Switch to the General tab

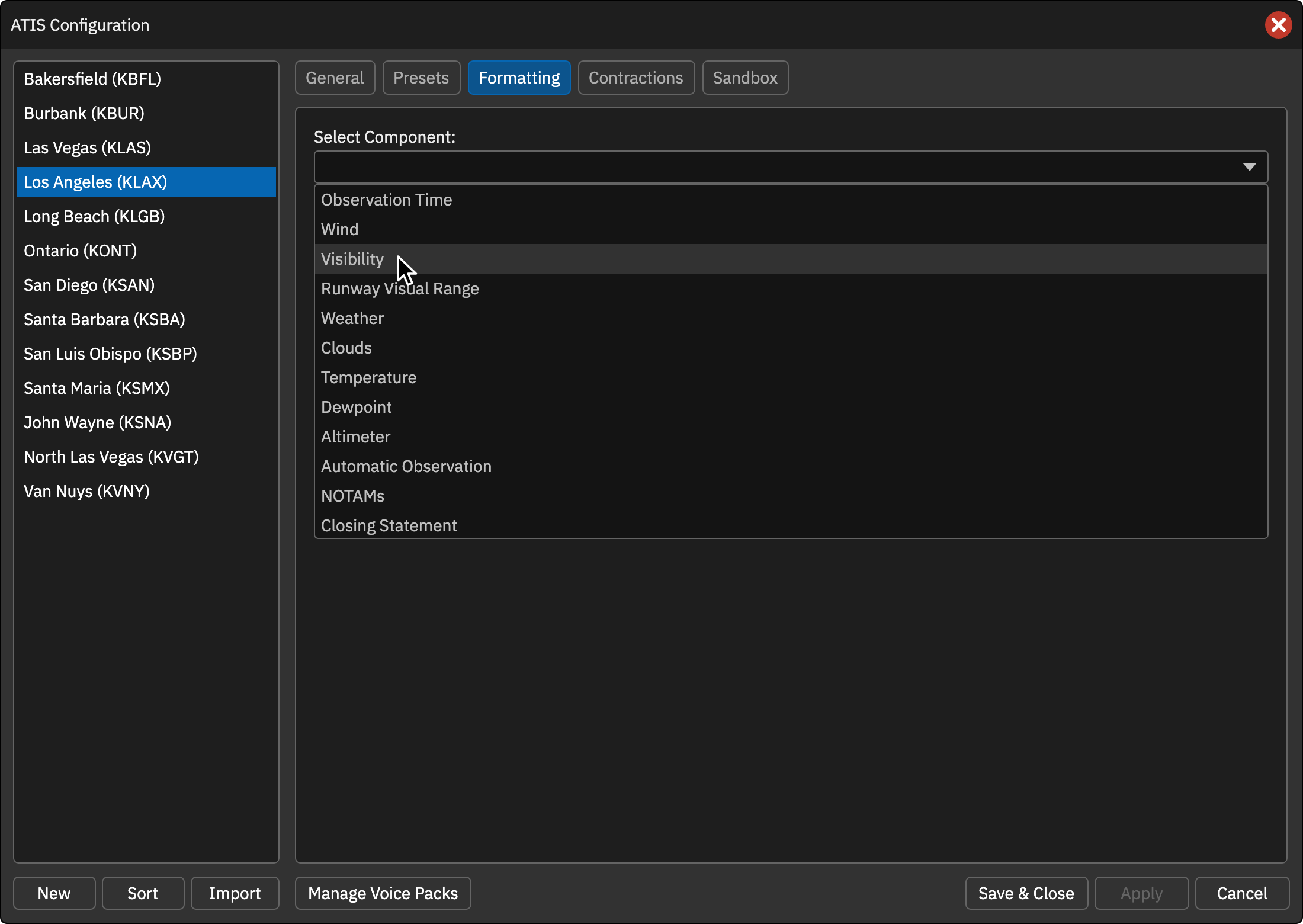pos(335,78)
